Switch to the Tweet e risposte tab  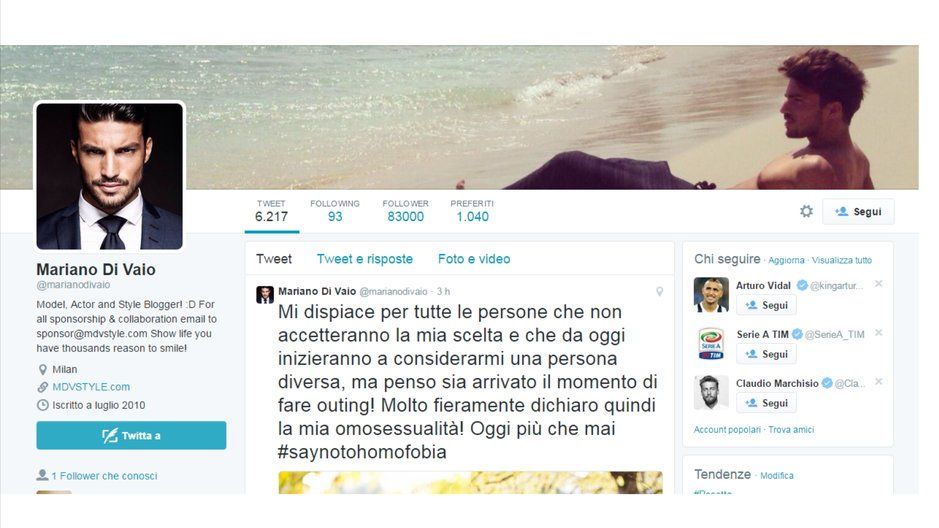[x=365, y=259]
